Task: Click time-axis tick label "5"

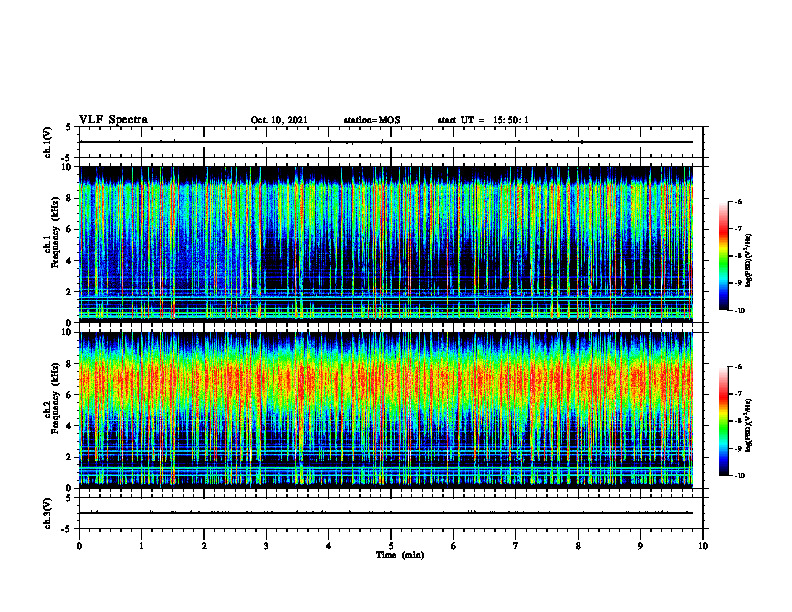Action: (391, 546)
